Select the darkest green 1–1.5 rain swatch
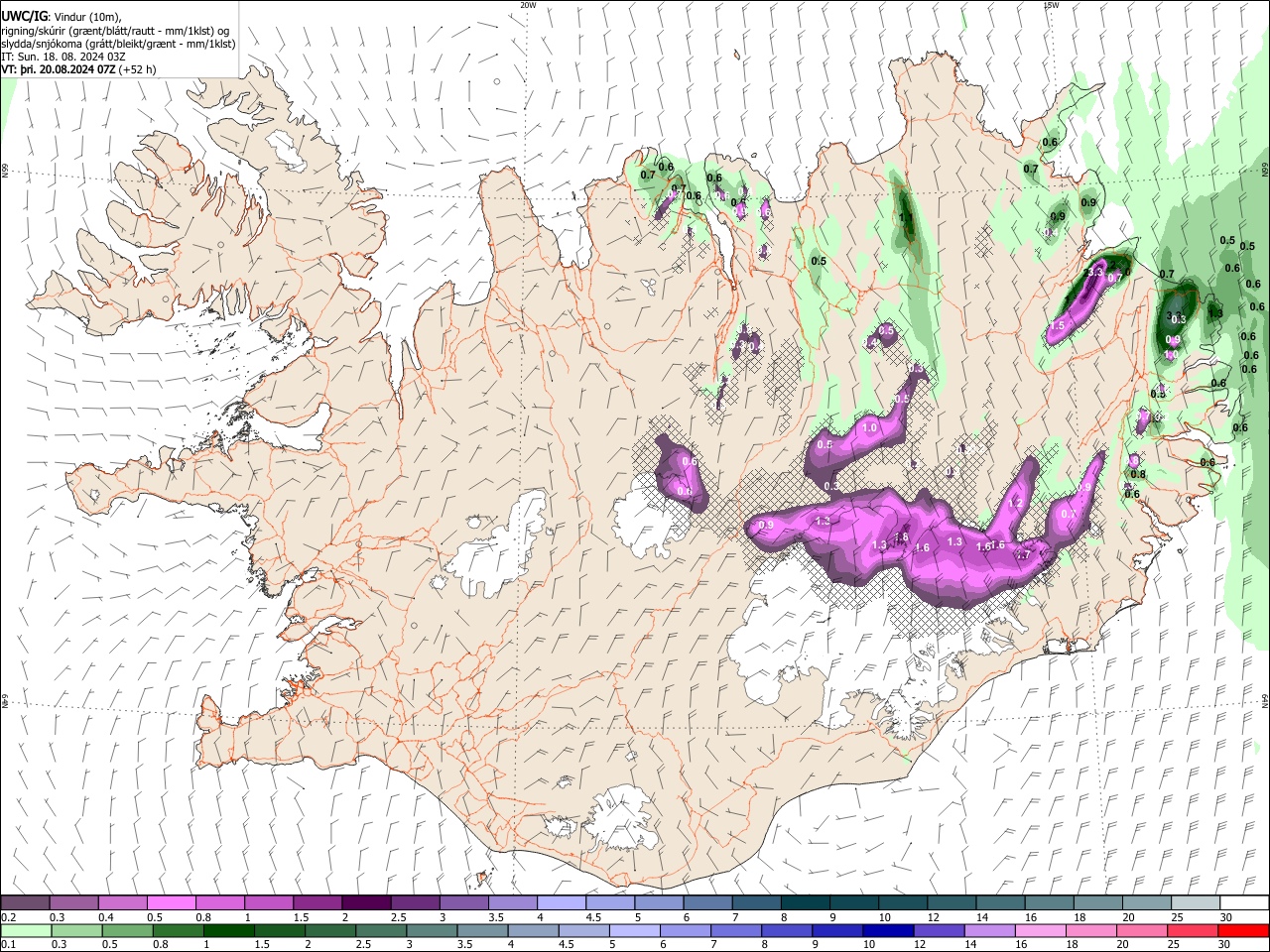 click(228, 930)
